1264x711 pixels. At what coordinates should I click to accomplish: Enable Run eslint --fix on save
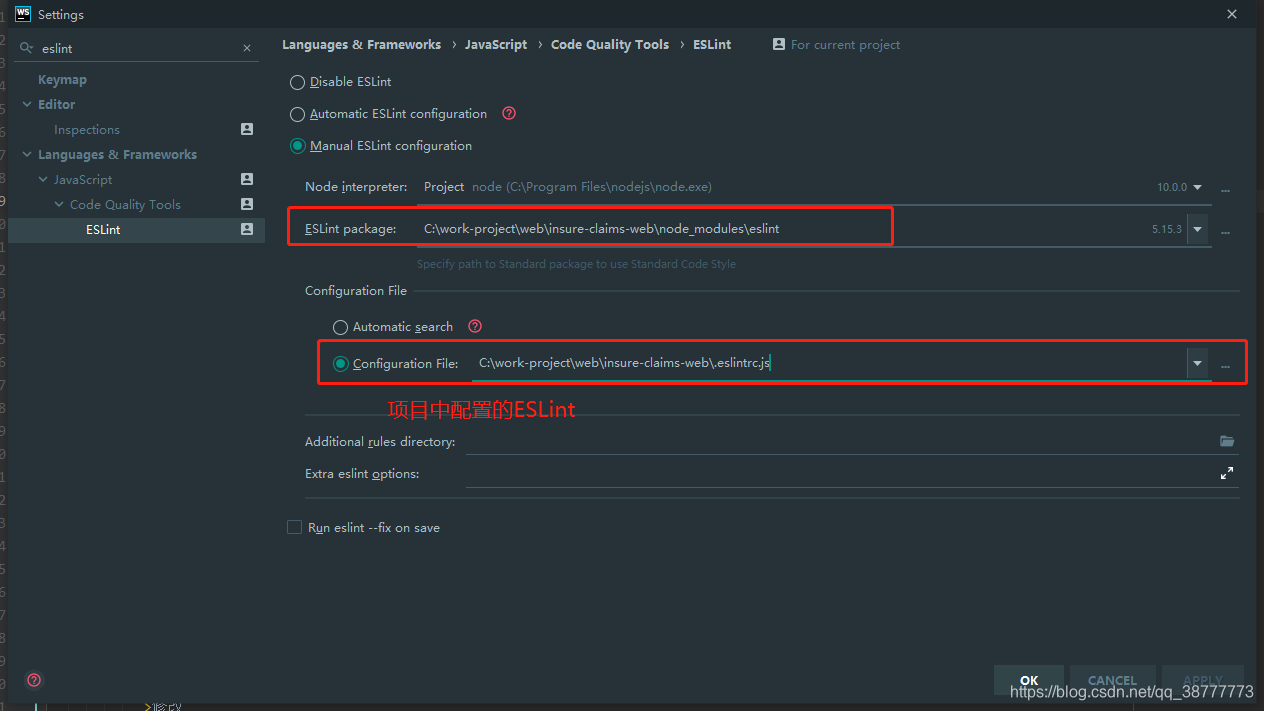click(x=294, y=527)
